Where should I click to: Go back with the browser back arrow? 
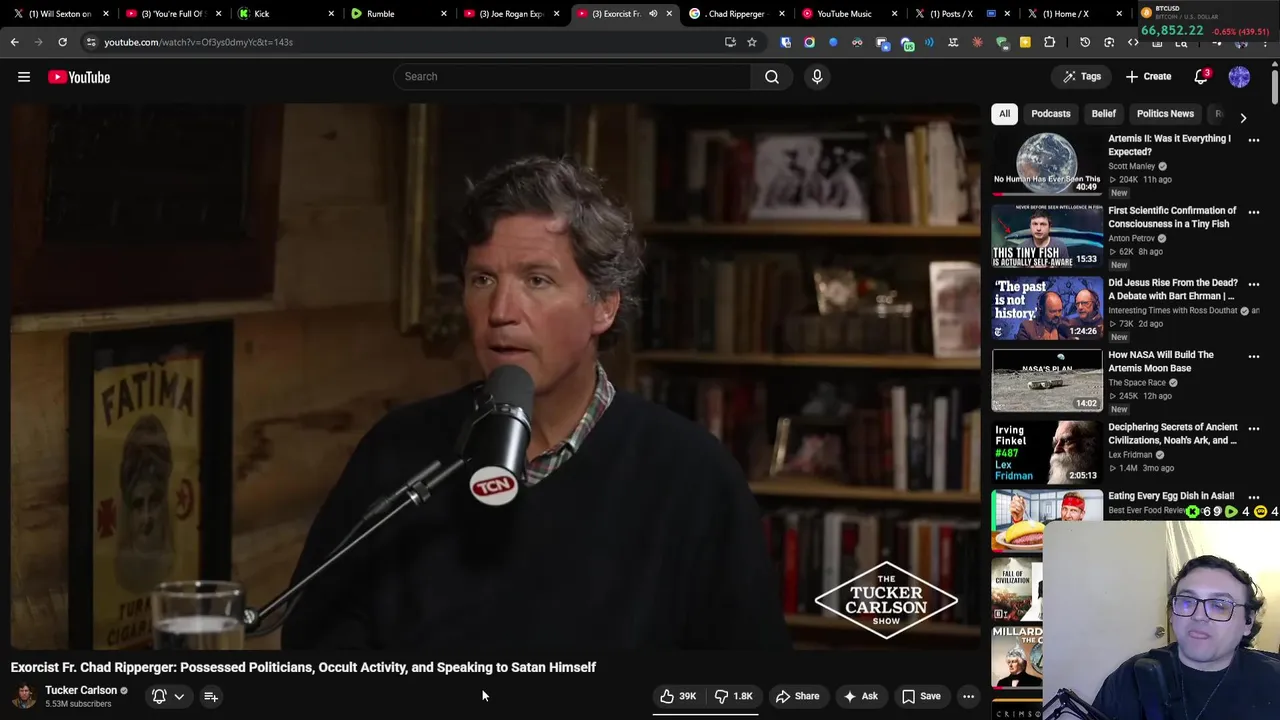14,42
